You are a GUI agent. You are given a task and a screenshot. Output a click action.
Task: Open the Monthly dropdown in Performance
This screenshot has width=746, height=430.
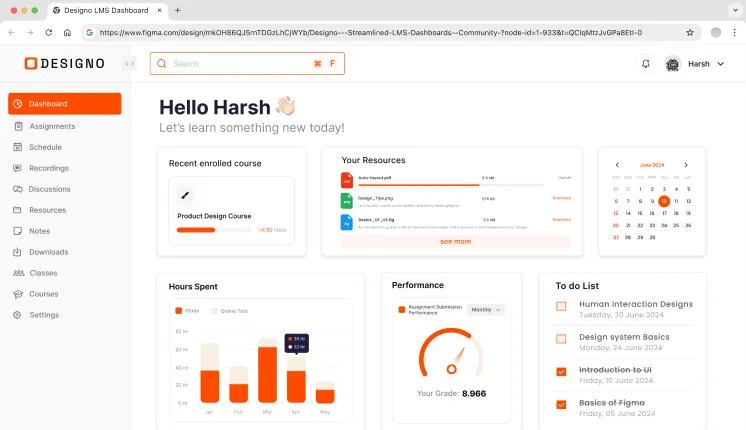[x=486, y=310]
